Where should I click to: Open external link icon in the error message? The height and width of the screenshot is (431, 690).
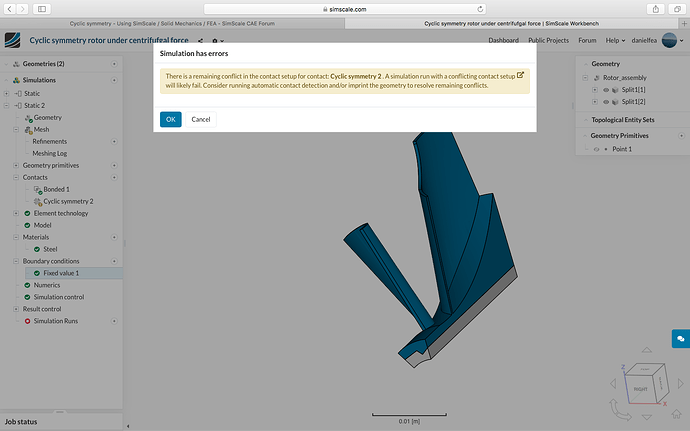[520, 75]
